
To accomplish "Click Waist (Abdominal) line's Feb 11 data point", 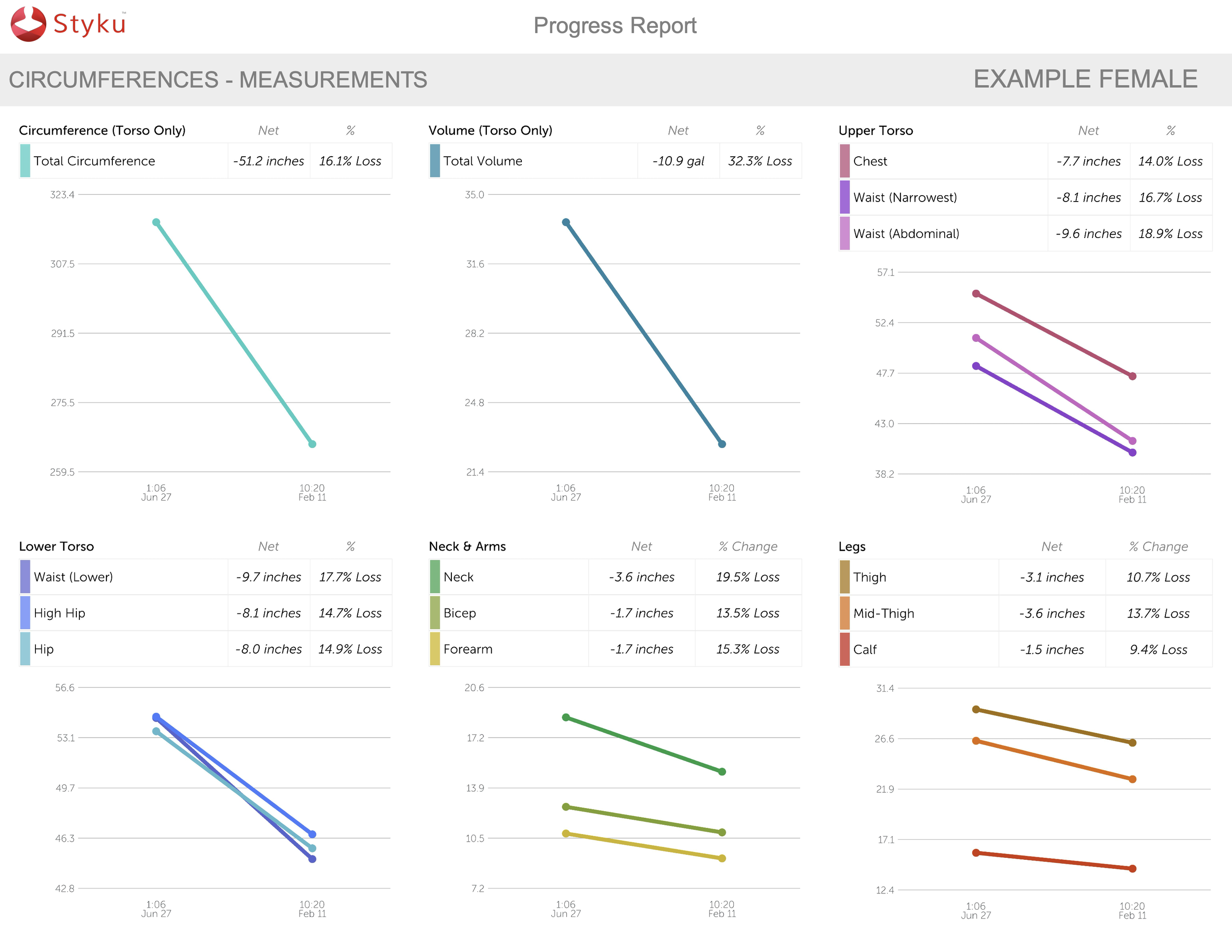I will click(x=1132, y=441).
